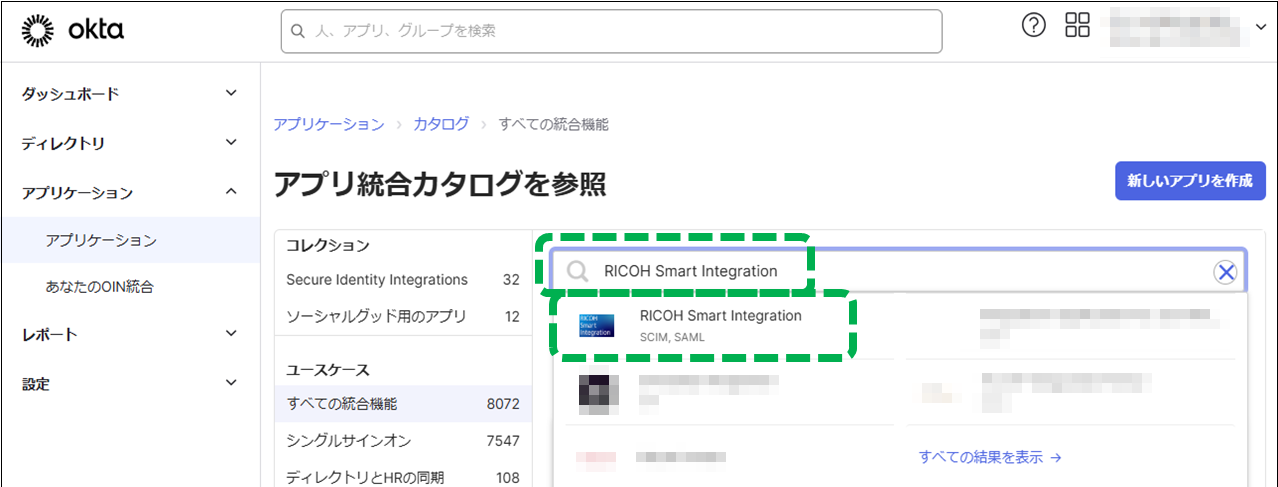Clear the catalog search with X icon
This screenshot has height=487, width=1278.
(x=1225, y=271)
